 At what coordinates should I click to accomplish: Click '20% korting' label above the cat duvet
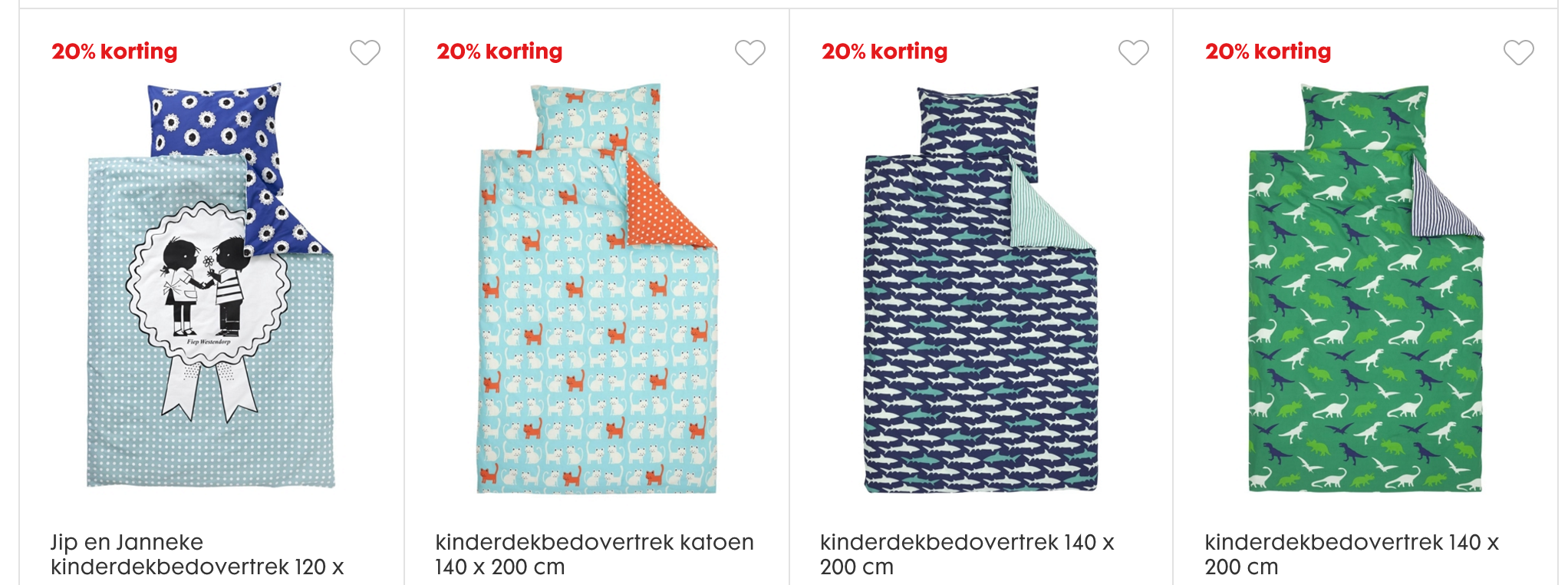click(499, 51)
